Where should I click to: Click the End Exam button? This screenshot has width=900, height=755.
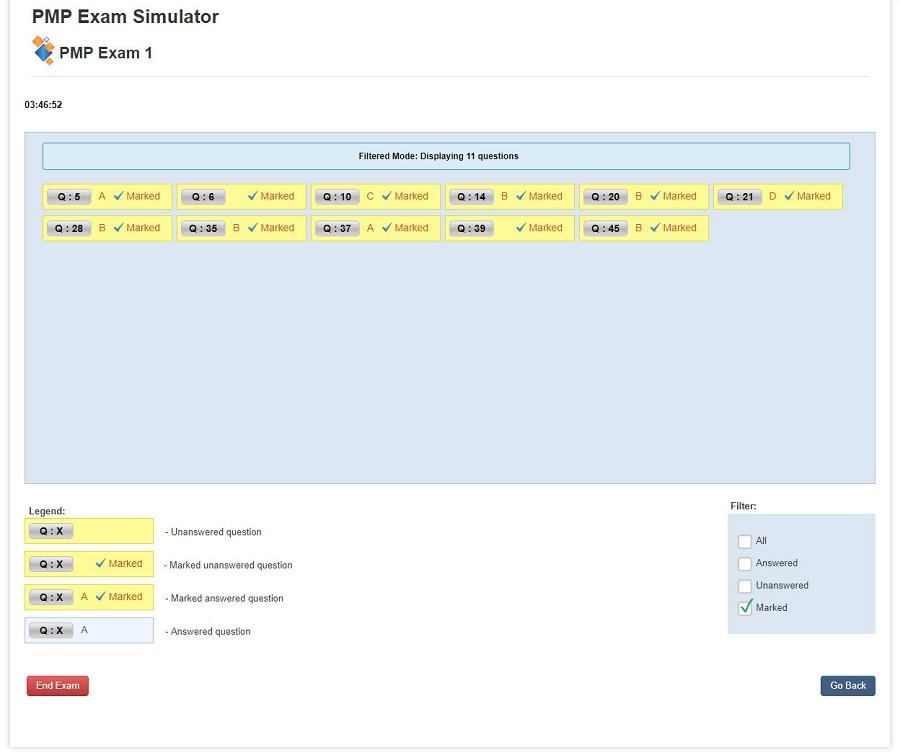(57, 685)
